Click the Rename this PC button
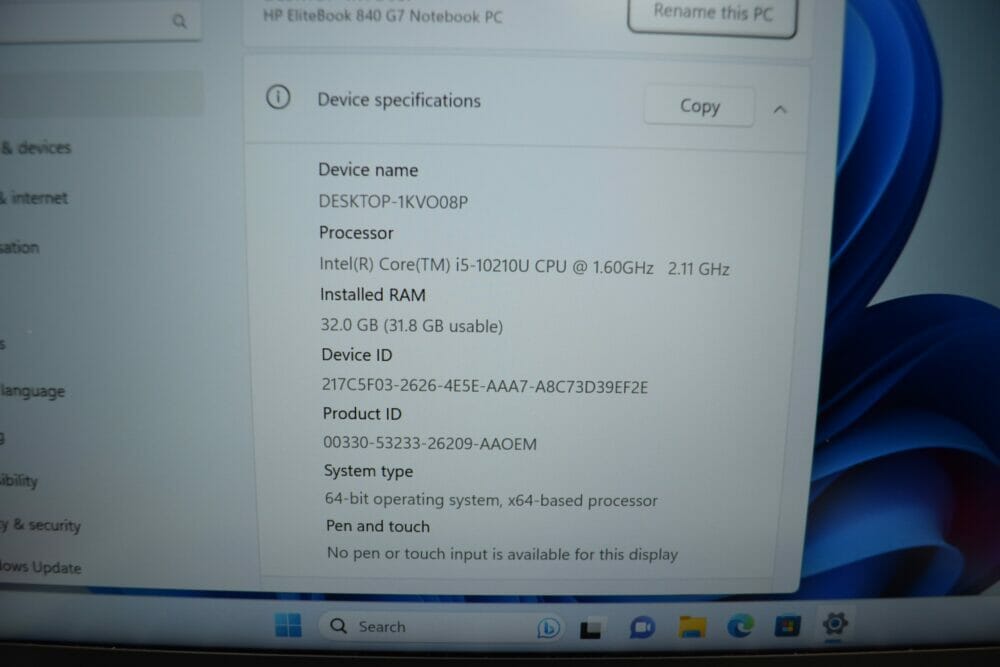Image resolution: width=1000 pixels, height=667 pixels. (x=712, y=14)
